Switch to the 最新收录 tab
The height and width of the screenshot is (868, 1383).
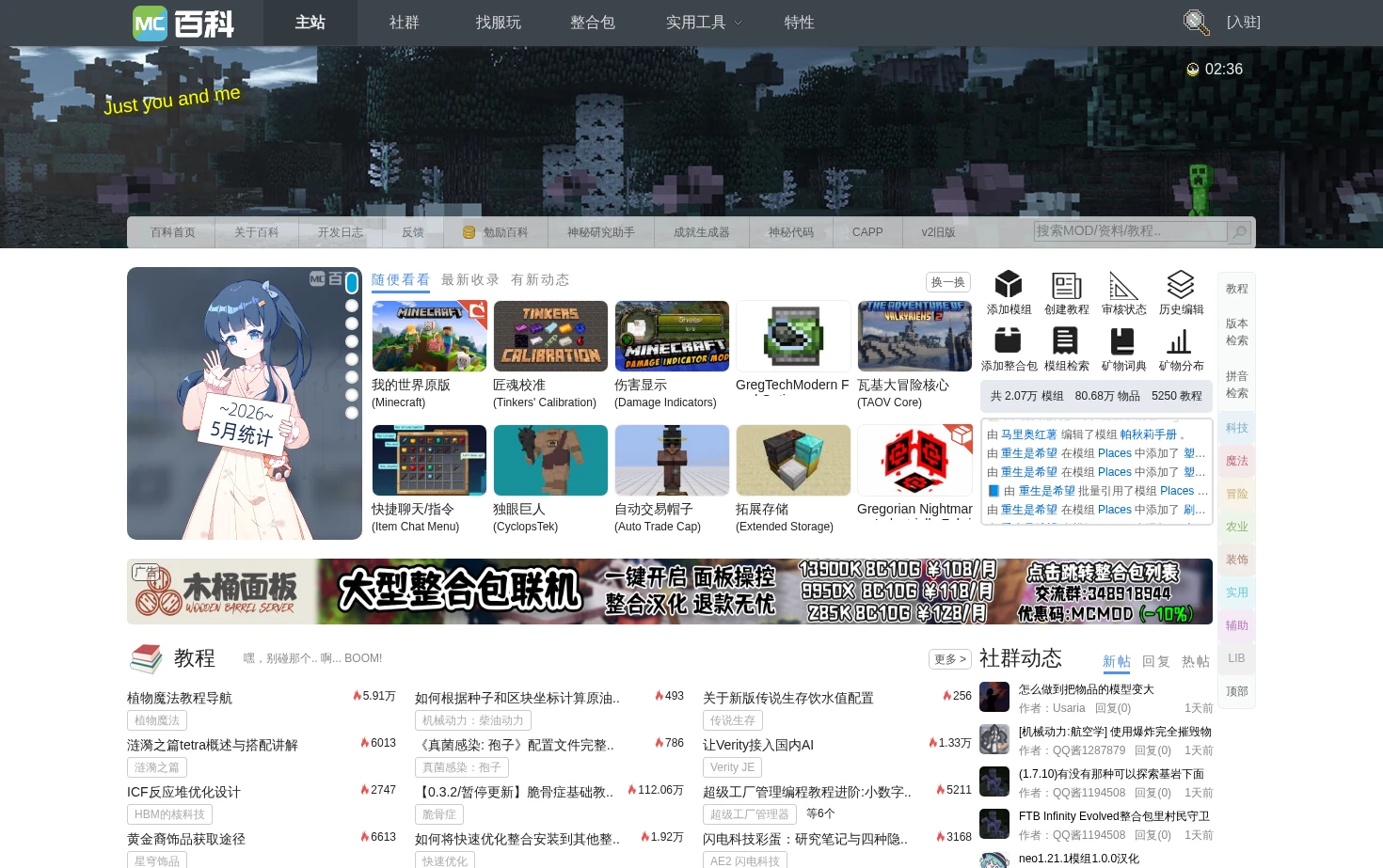470,279
